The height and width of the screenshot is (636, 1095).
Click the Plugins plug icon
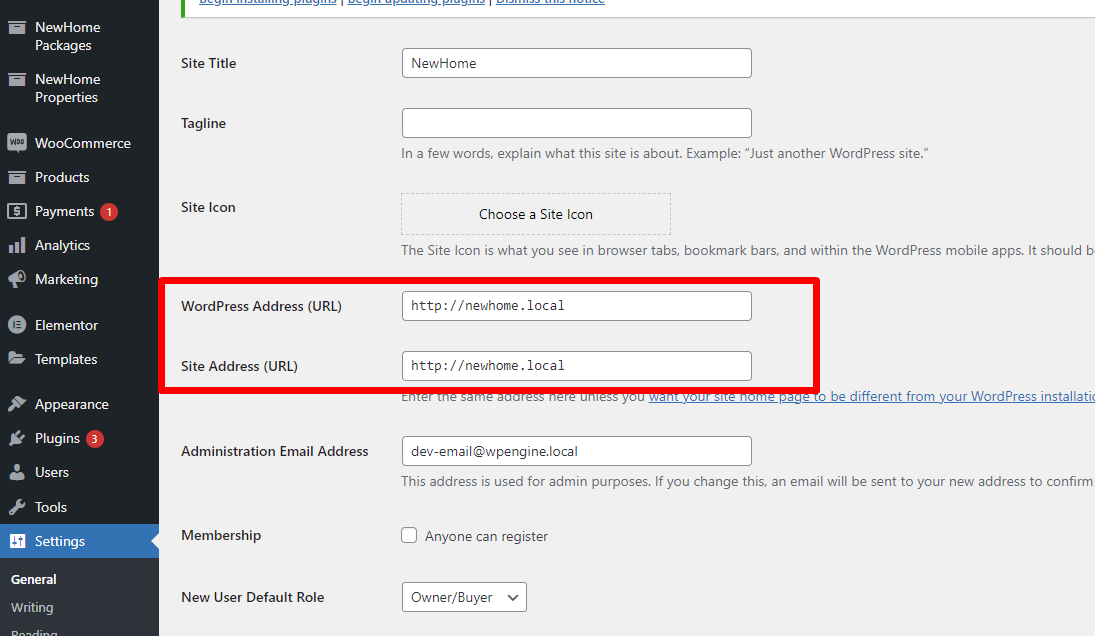point(17,438)
